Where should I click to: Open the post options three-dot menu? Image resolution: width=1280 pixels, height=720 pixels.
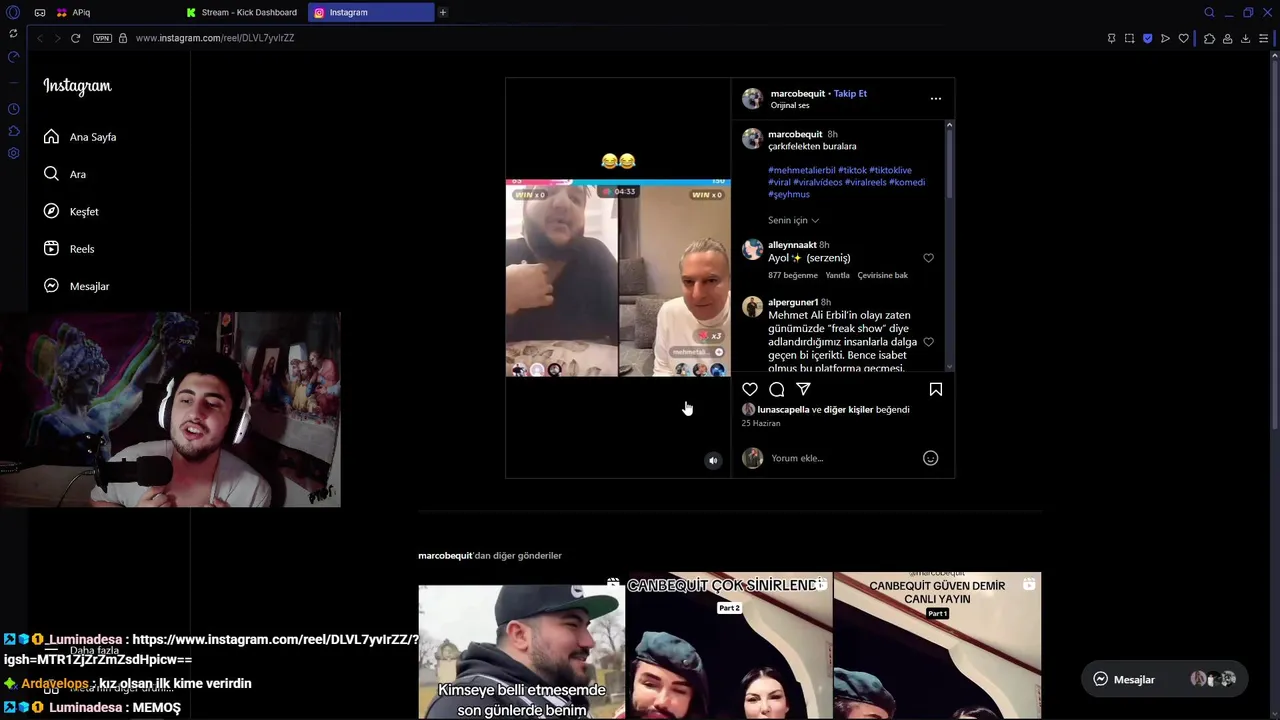tap(936, 99)
